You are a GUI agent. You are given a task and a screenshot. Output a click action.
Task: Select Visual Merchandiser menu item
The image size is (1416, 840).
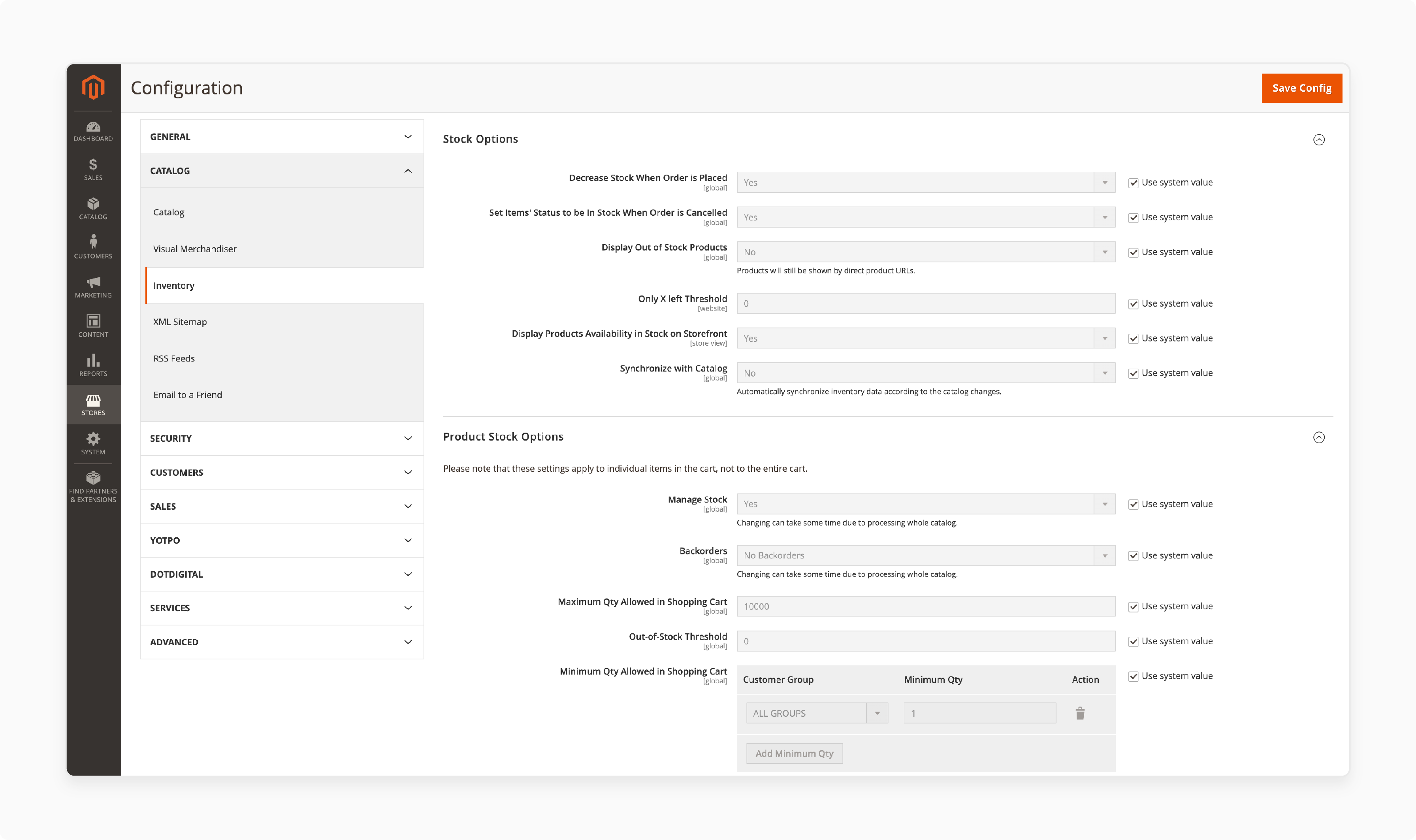[195, 249]
